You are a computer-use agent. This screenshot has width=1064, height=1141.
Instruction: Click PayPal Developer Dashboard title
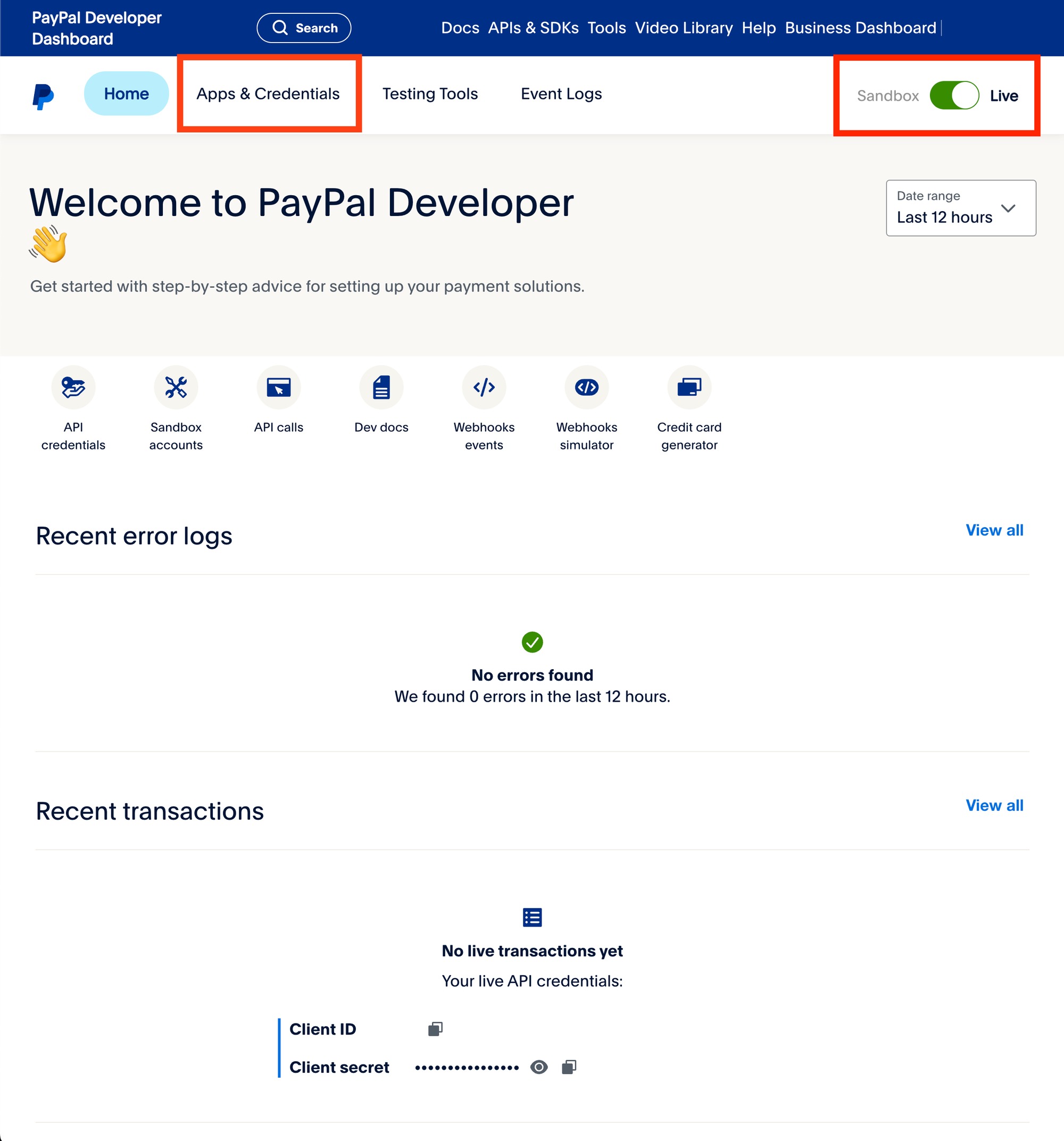point(96,28)
